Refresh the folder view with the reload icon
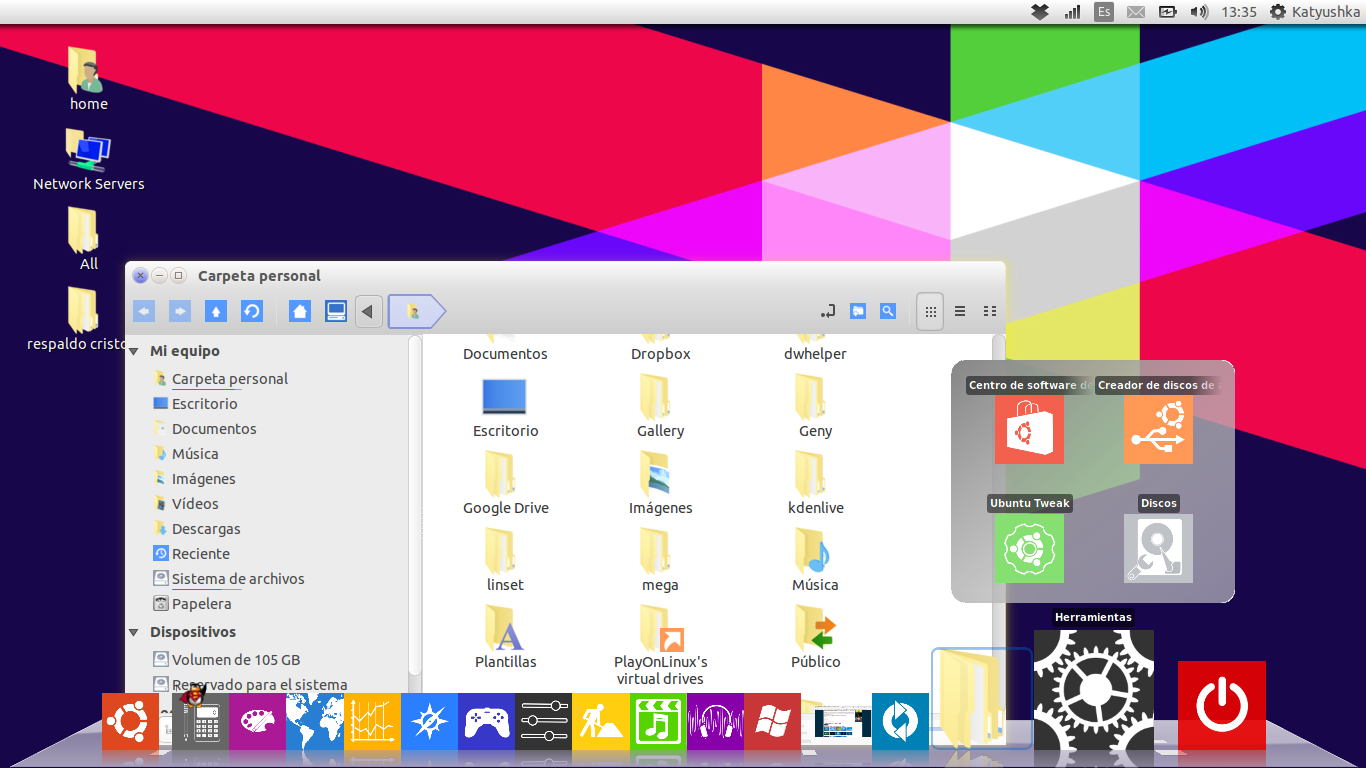 (x=252, y=311)
